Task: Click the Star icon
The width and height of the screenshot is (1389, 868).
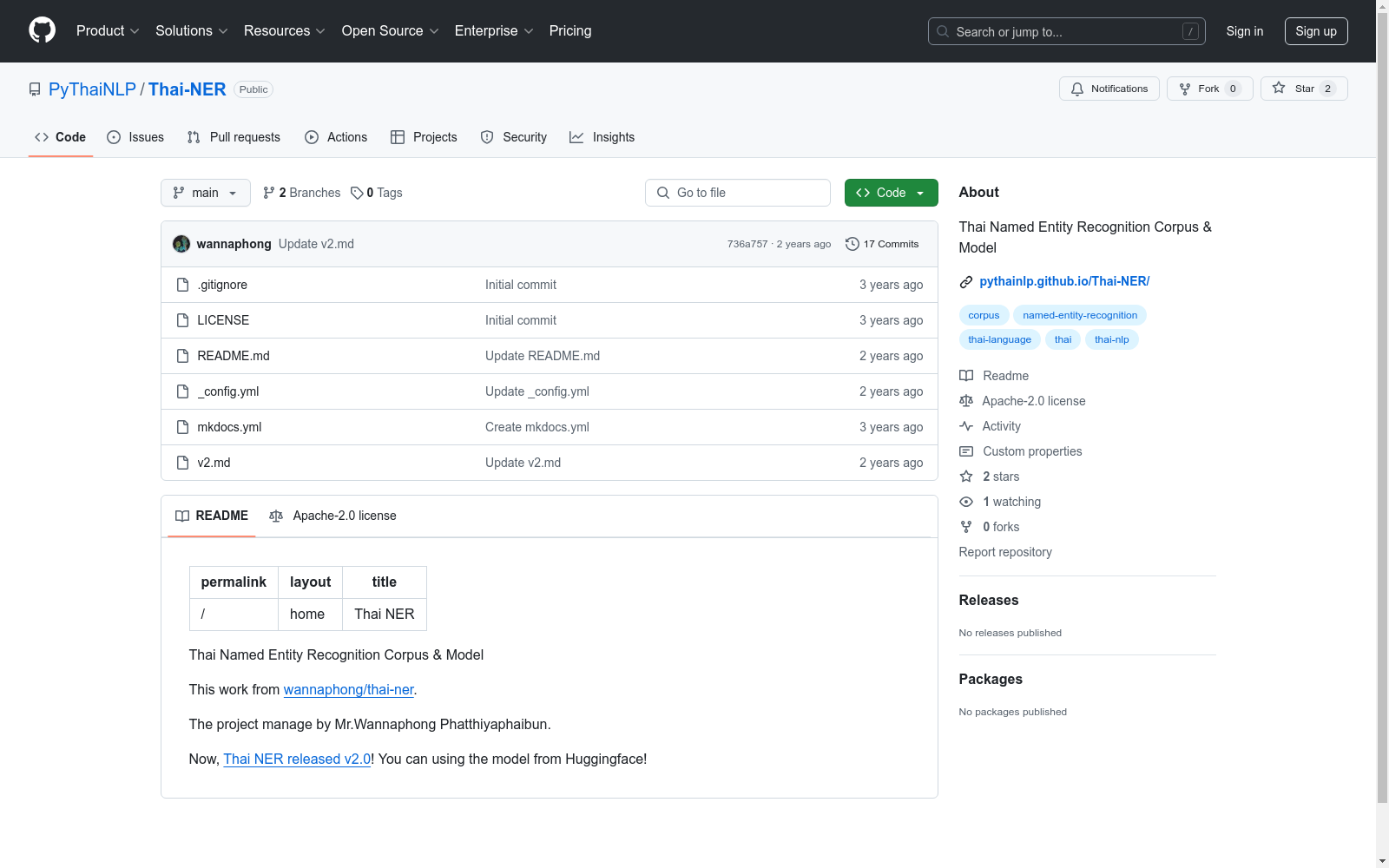Action: click(x=1279, y=88)
